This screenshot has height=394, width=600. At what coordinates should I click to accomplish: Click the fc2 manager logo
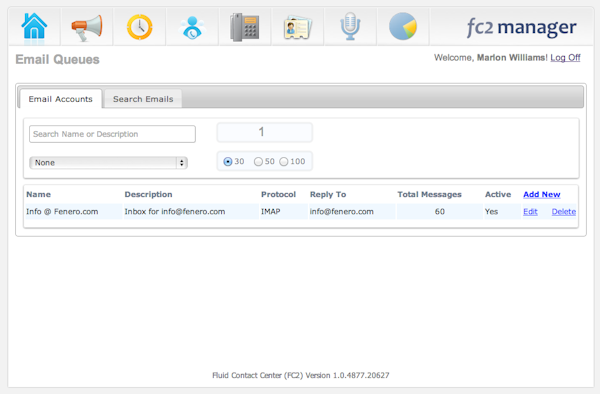coord(521,28)
